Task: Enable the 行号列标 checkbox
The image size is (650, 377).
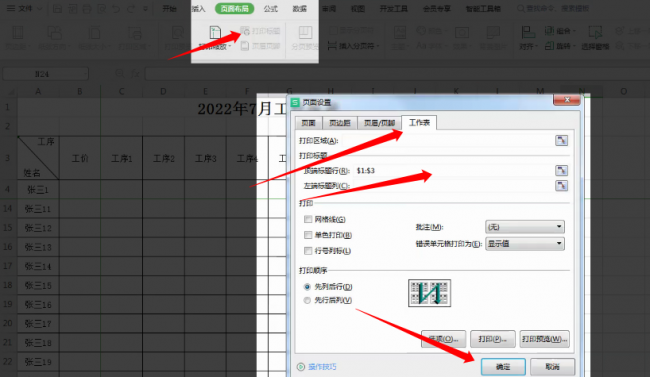Action: (308, 251)
